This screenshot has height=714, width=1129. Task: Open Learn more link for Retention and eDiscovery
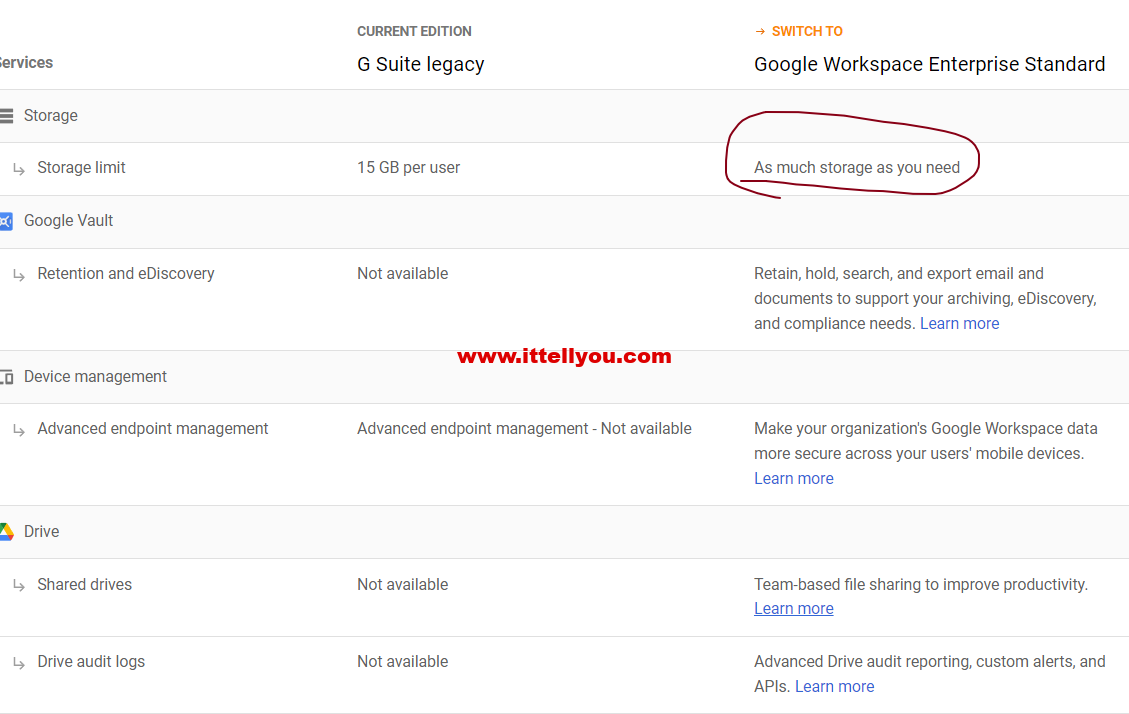tap(959, 323)
